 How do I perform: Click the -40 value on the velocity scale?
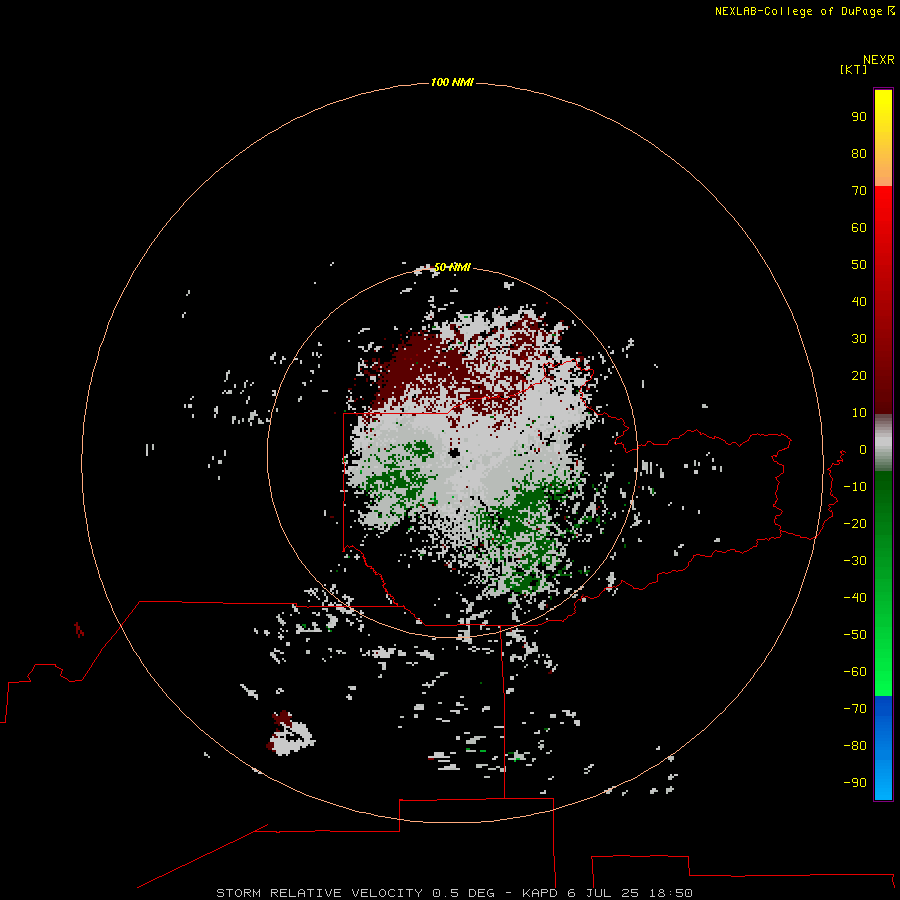tap(855, 598)
